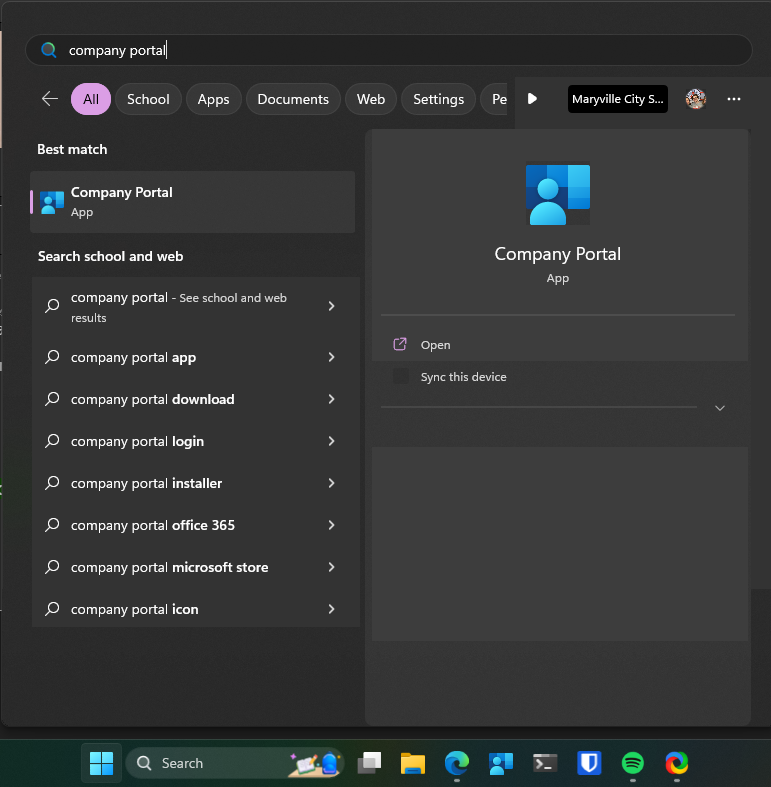The width and height of the screenshot is (771, 787).
Task: Expand more actions with the down chevron
Action: [x=720, y=408]
